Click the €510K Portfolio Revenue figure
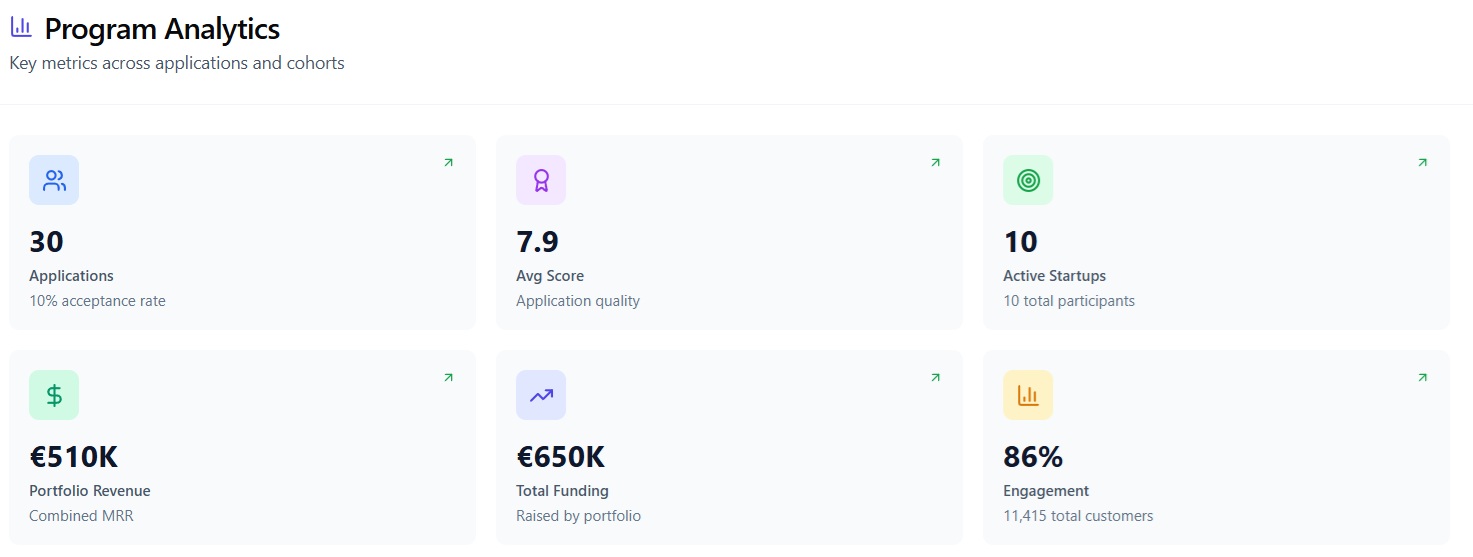1473x557 pixels. click(x=74, y=457)
